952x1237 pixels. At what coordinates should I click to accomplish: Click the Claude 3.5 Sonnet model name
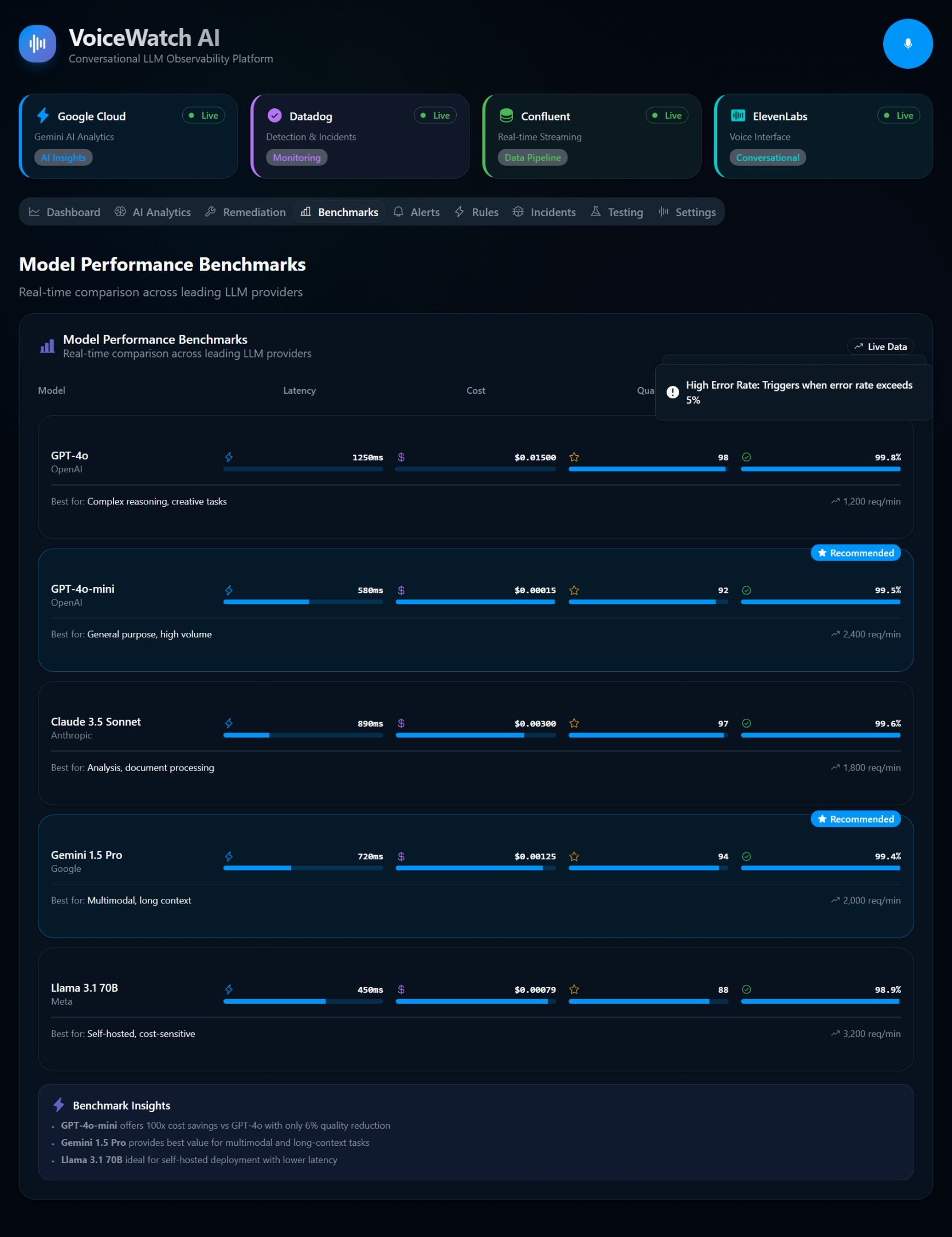(x=96, y=722)
